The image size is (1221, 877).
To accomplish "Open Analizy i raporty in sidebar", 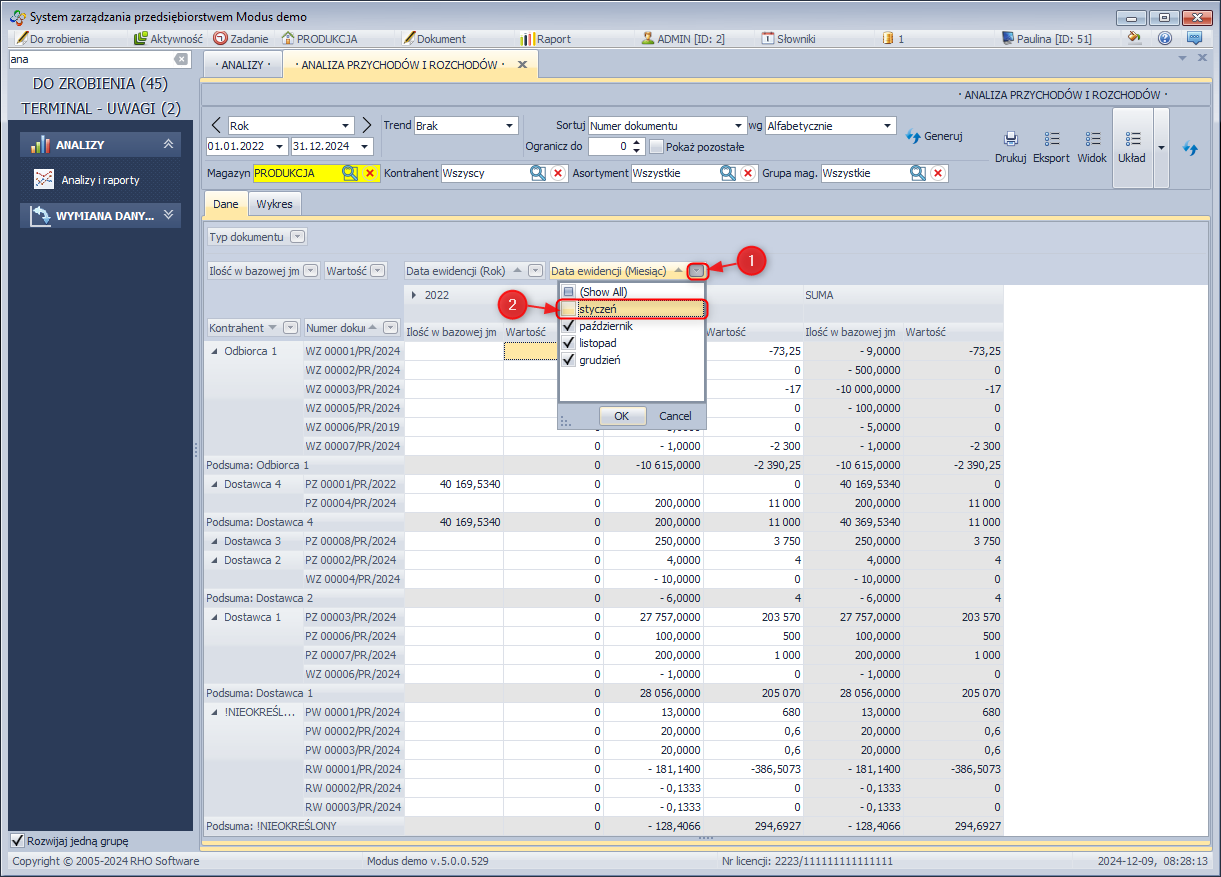I will point(99,180).
